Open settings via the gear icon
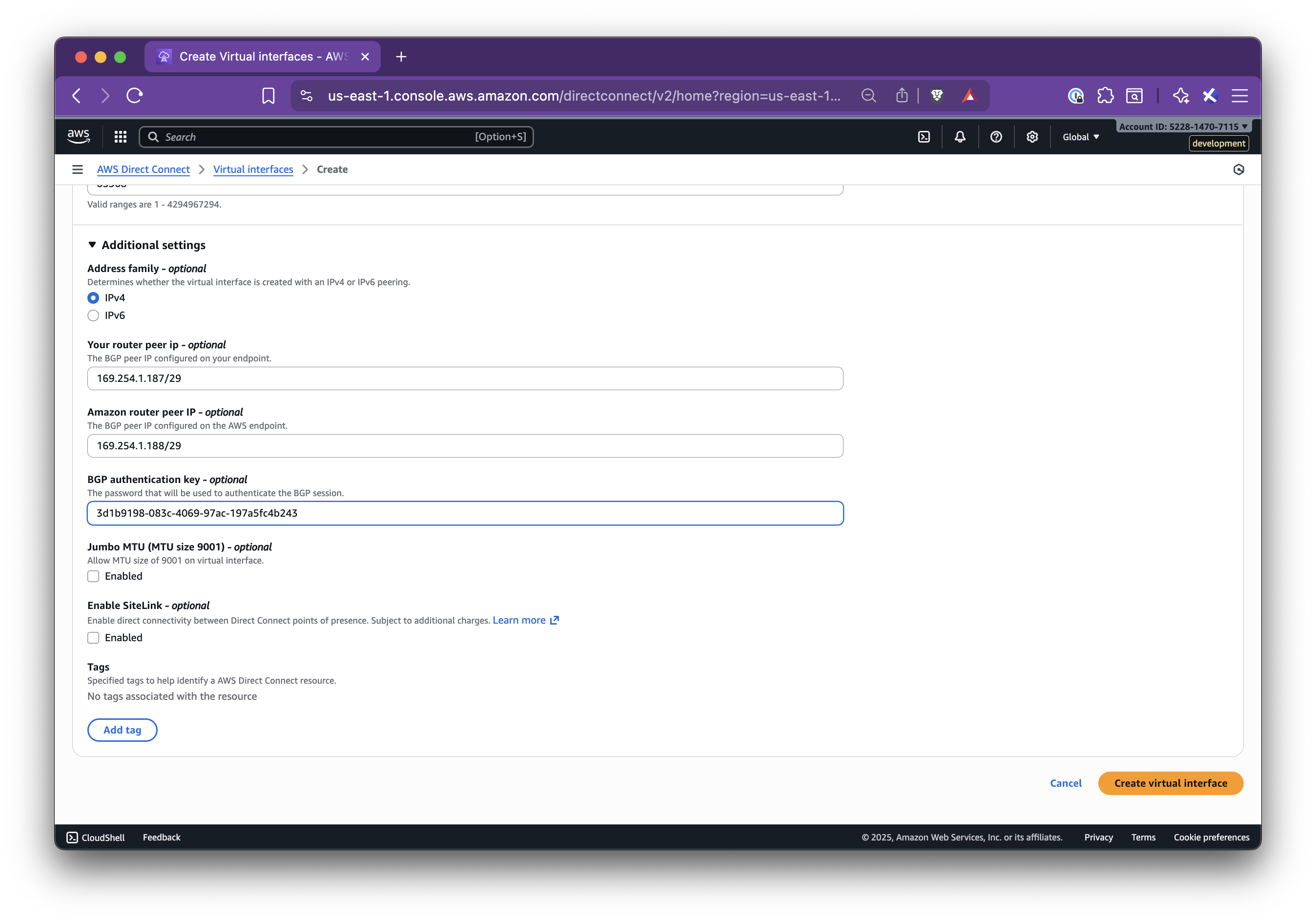Screen dimensions: 1316x922 (1032, 136)
